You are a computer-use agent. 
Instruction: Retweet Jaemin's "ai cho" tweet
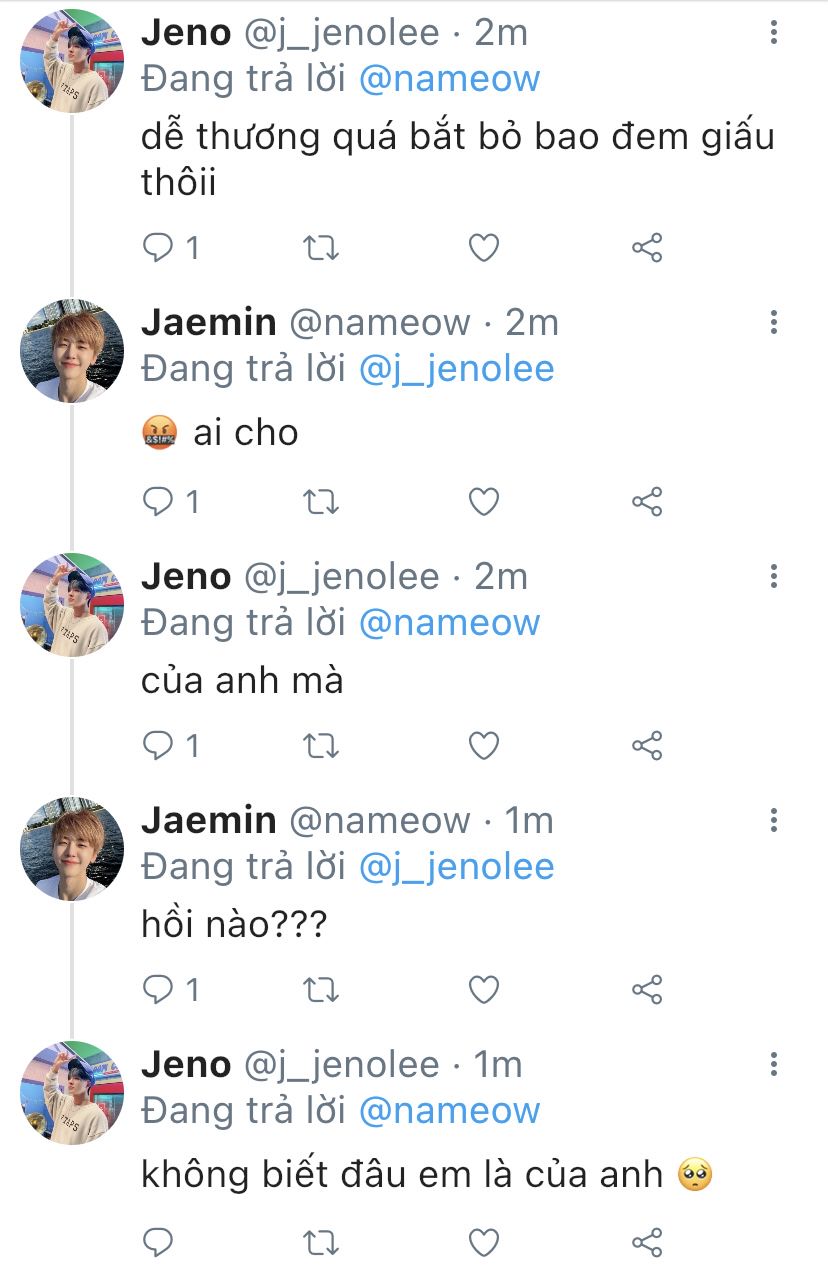point(320,501)
